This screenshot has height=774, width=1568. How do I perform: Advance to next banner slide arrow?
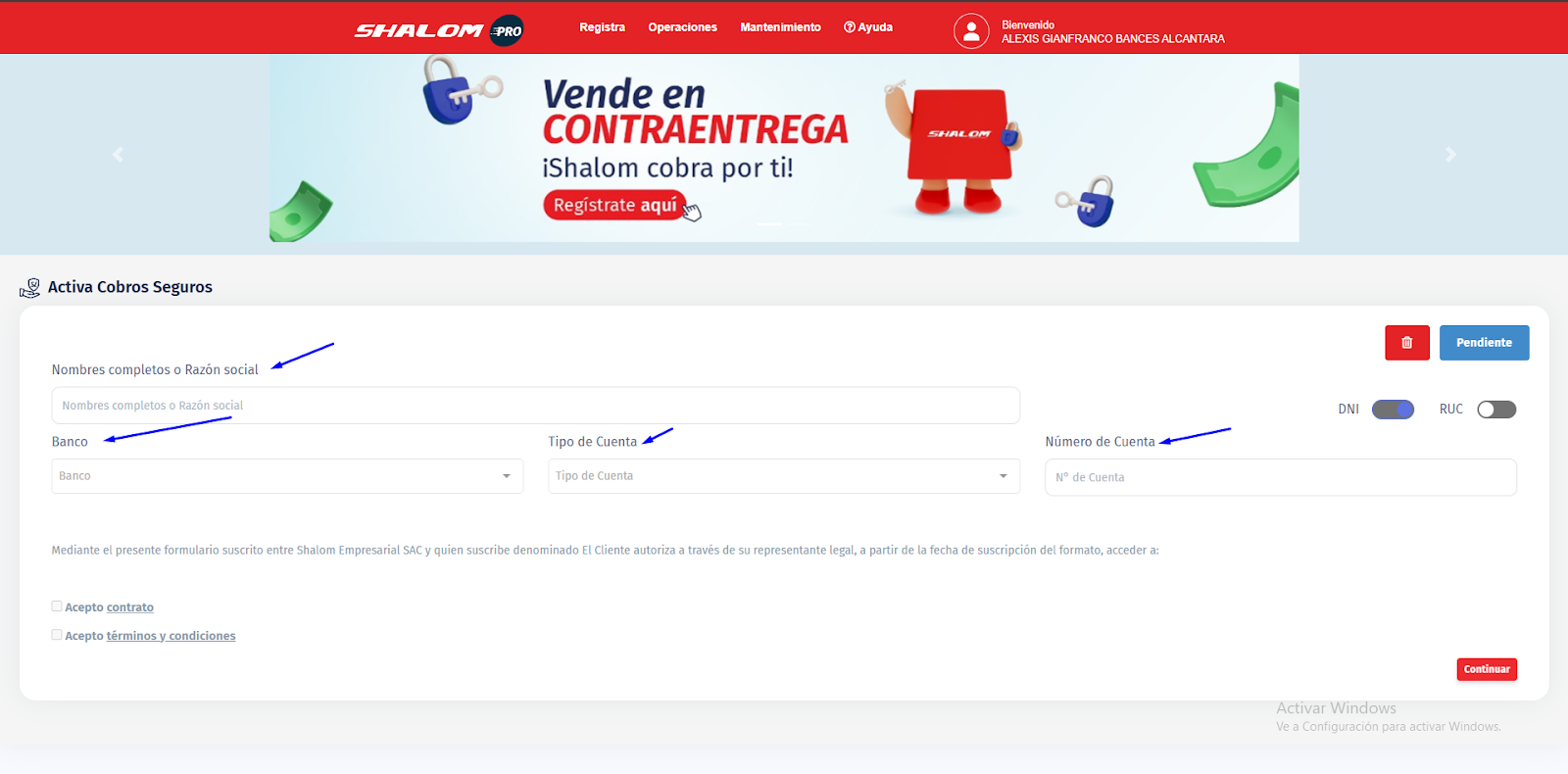click(x=1450, y=155)
